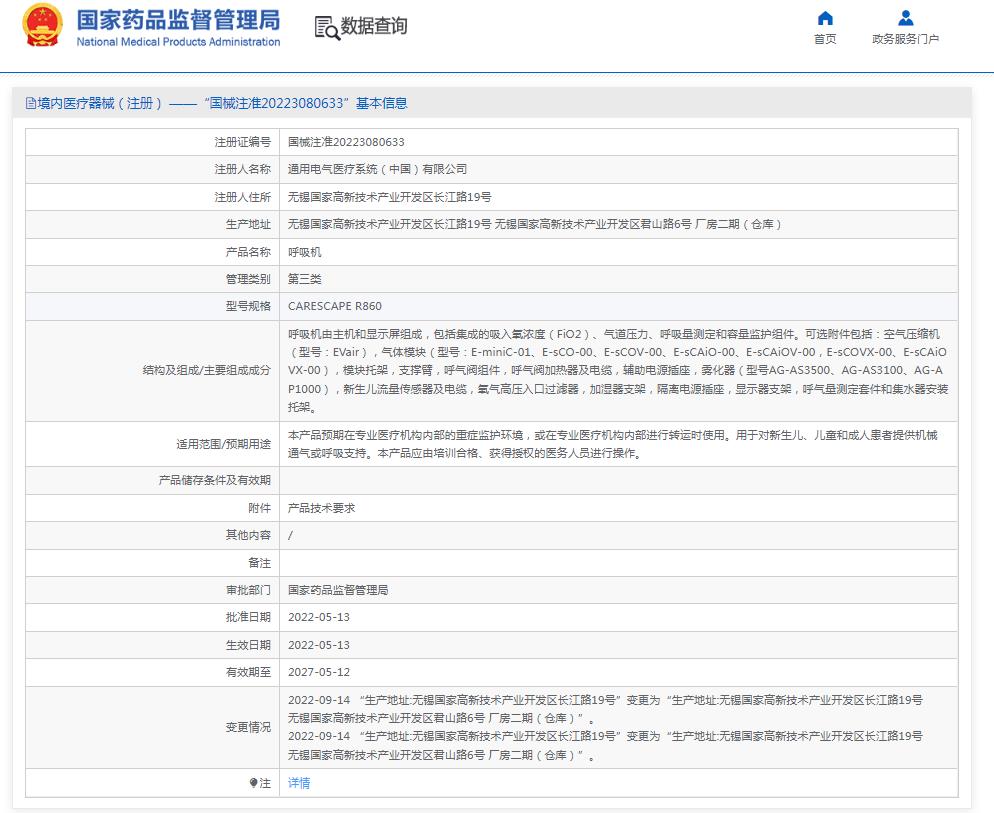Select the registration number 国械注准20223080633 value cell
Screen dimensions: 994x813
346,143
